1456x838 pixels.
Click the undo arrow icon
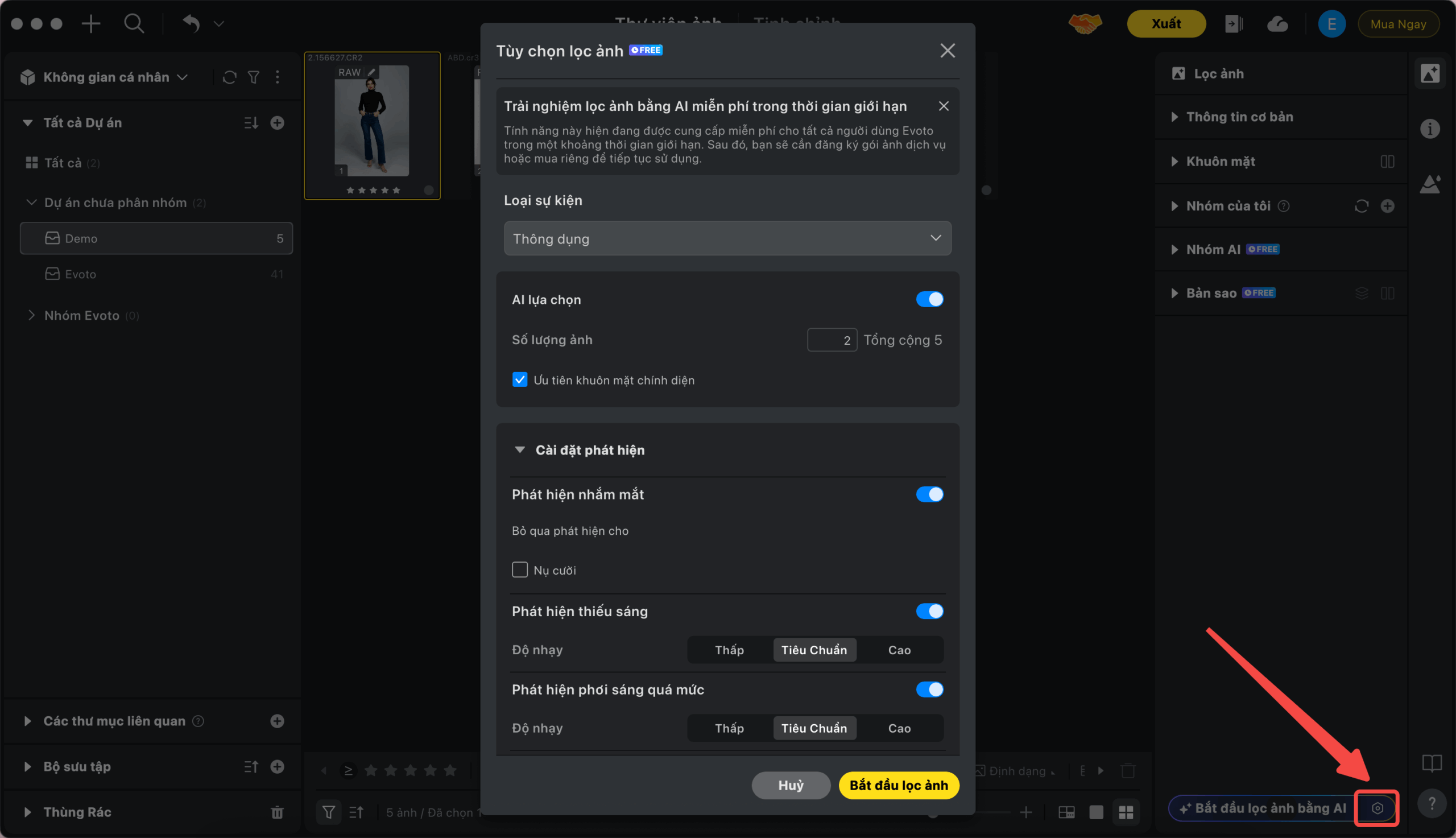[191, 24]
